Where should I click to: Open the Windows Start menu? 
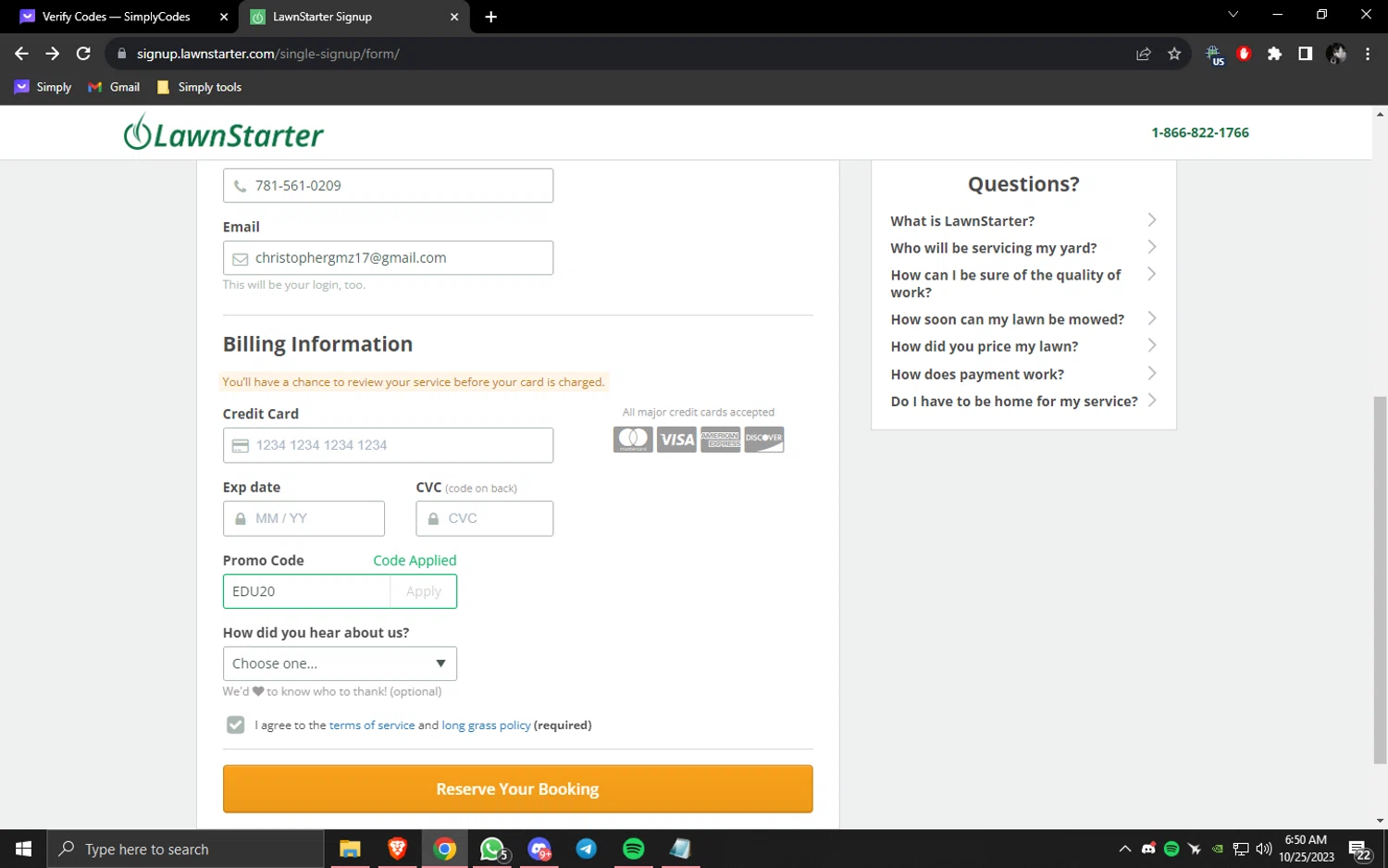pos(23,849)
